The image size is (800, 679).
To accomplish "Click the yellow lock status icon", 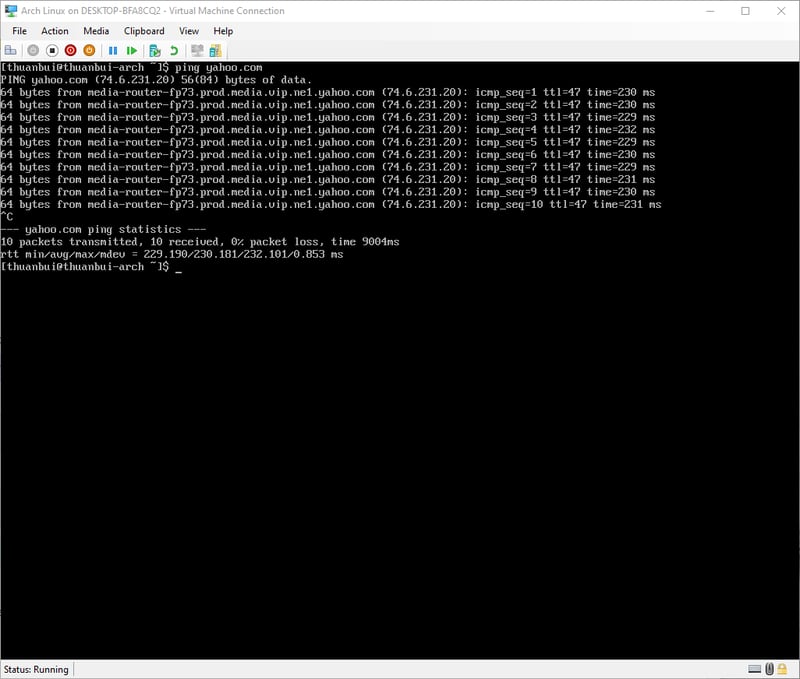I will coord(784,669).
